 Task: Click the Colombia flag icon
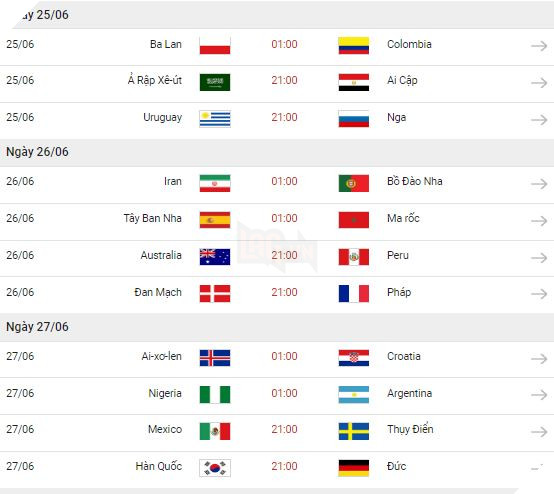tap(354, 46)
